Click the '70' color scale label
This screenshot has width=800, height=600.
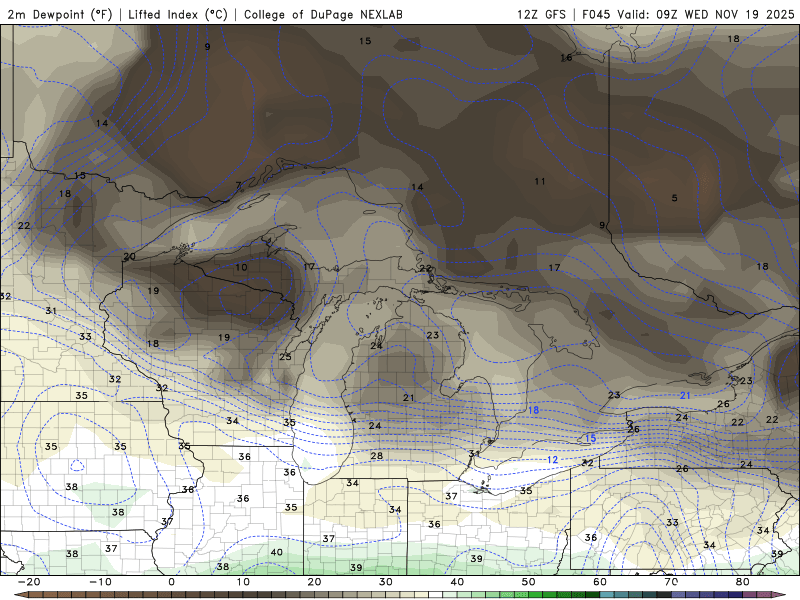pos(671,582)
